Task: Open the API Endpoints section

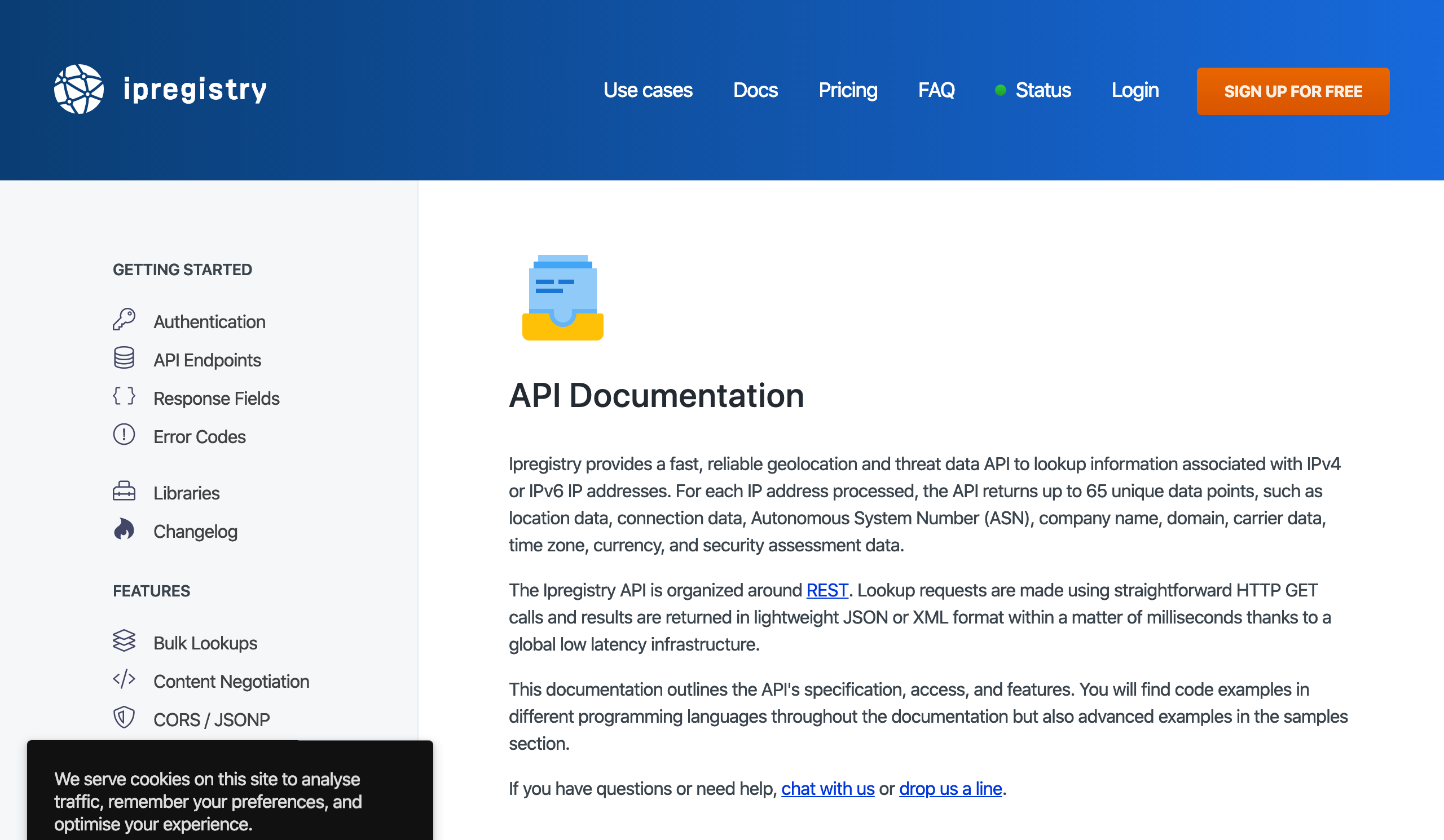Action: (x=208, y=360)
